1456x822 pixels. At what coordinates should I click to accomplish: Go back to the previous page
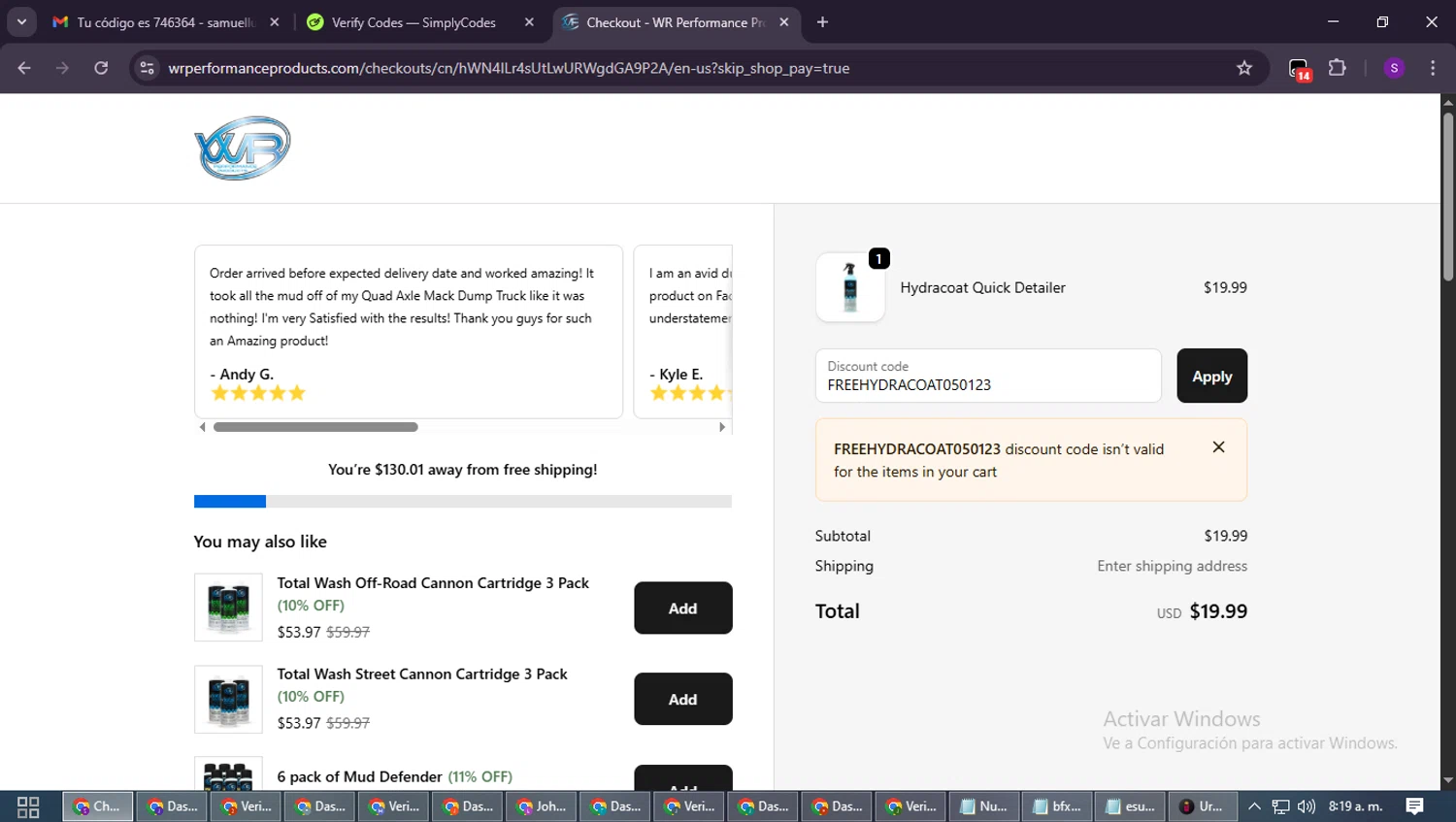[24, 68]
